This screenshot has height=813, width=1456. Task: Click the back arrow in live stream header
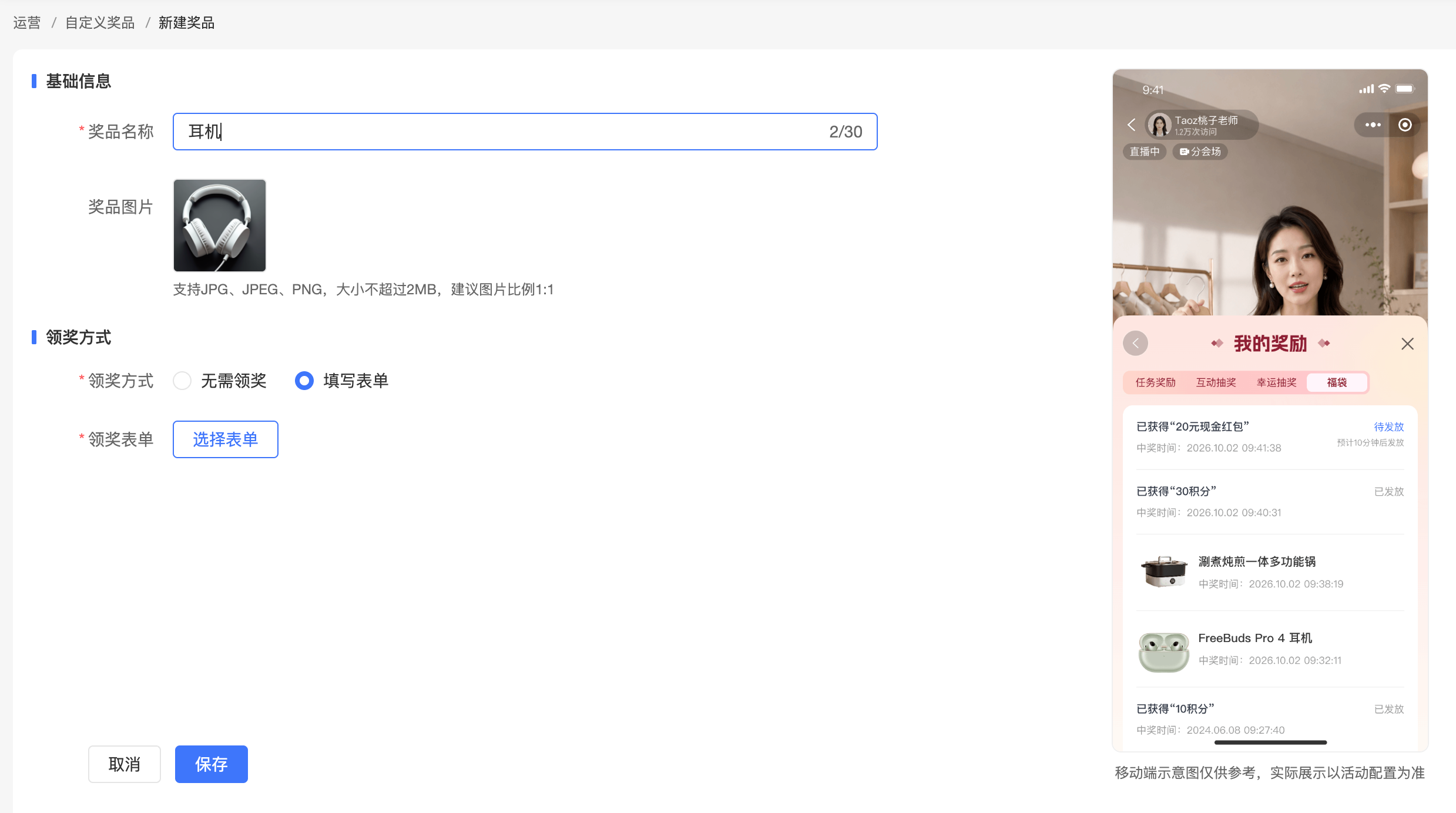[x=1132, y=125]
